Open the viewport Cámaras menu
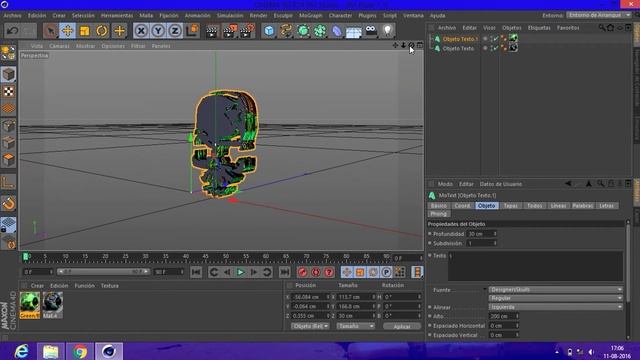 coord(59,46)
